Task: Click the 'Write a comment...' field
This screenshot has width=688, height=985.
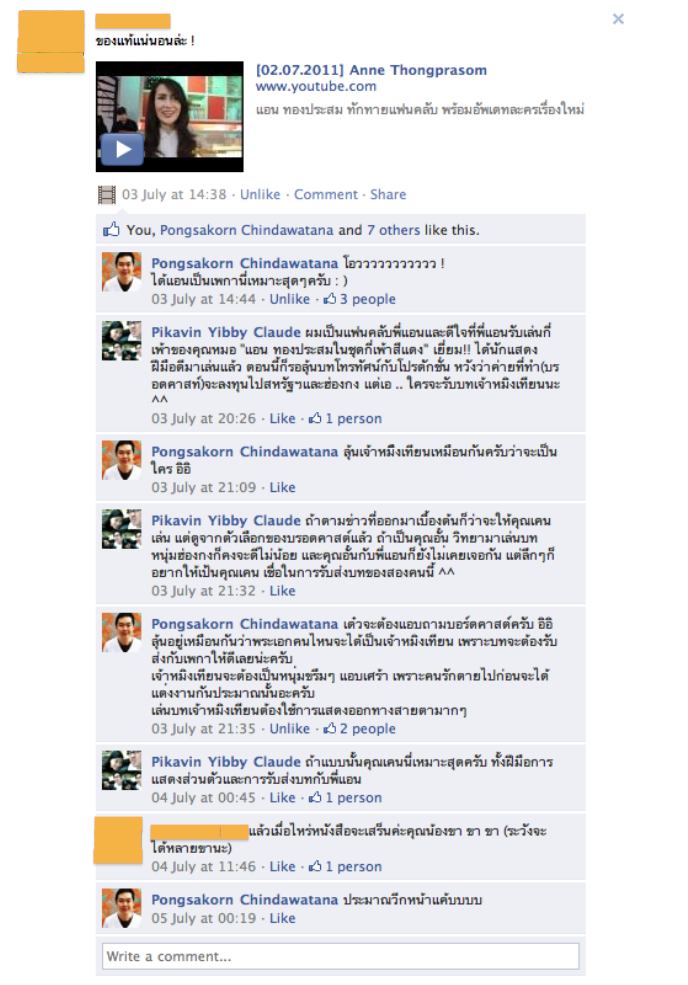Action: pos(341,957)
